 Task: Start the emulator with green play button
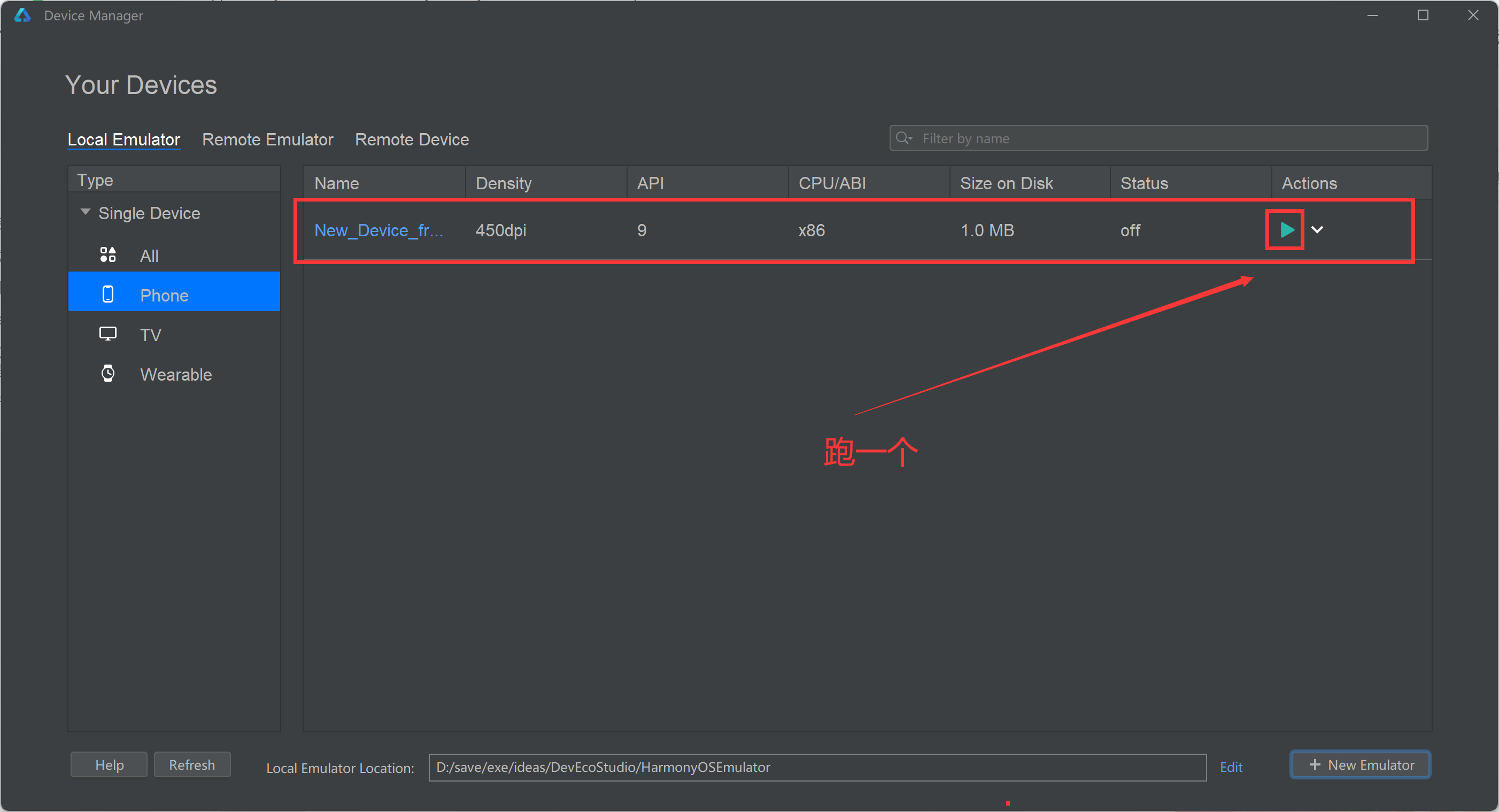pos(1287,230)
